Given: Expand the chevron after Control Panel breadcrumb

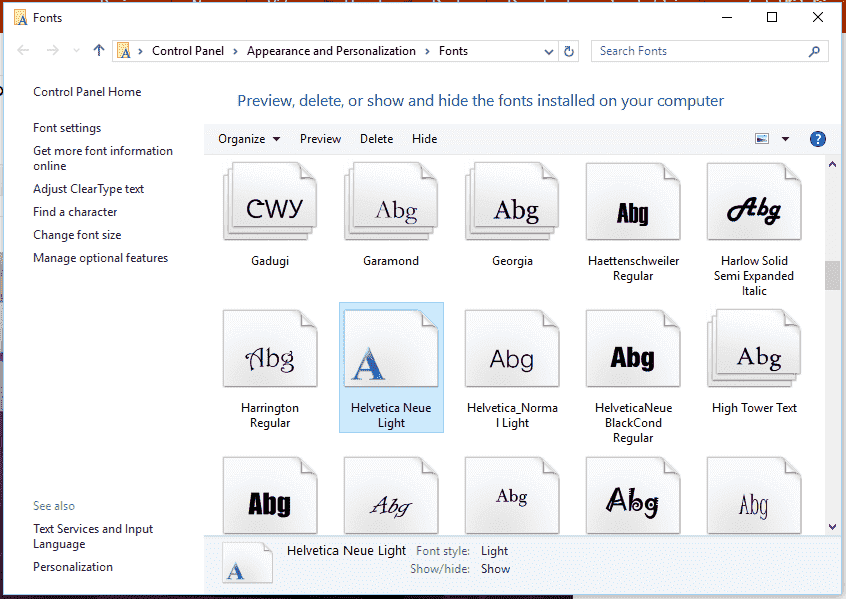Looking at the screenshot, I should pyautogui.click(x=235, y=51).
